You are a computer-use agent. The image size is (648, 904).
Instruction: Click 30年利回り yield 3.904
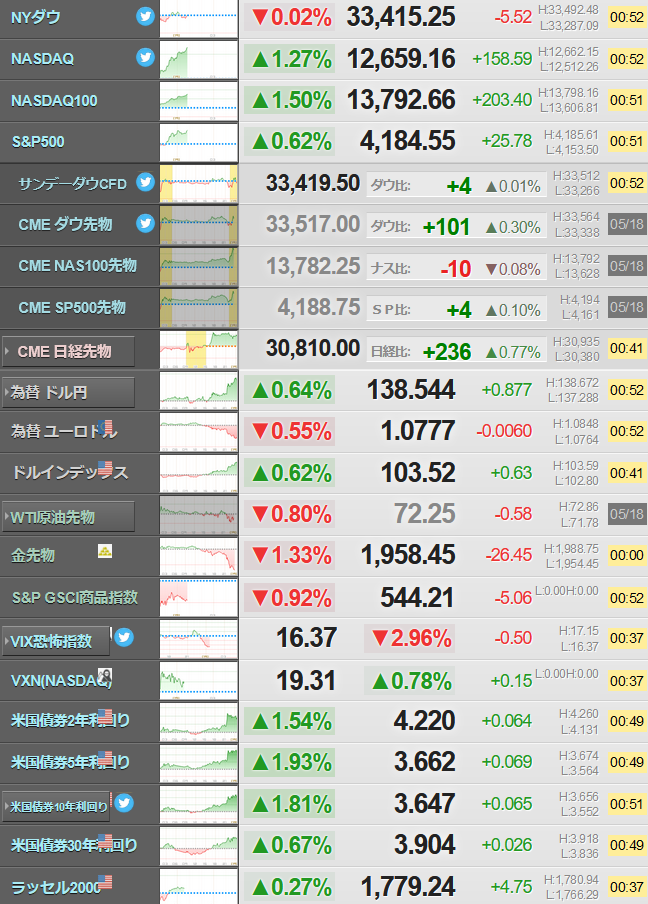(424, 845)
